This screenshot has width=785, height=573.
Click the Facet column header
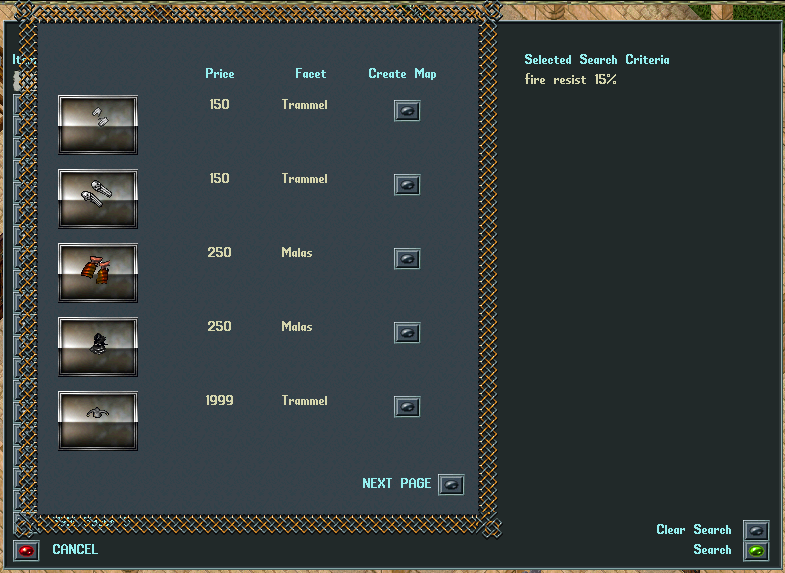[310, 74]
